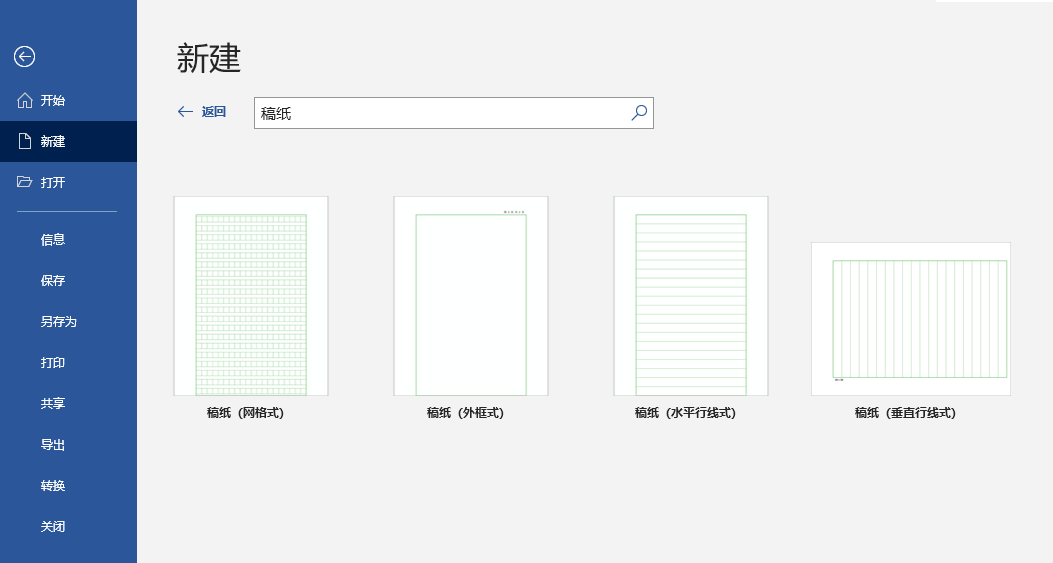Click the open folder icon beside 打开
The image size is (1053, 563).
tap(25, 182)
